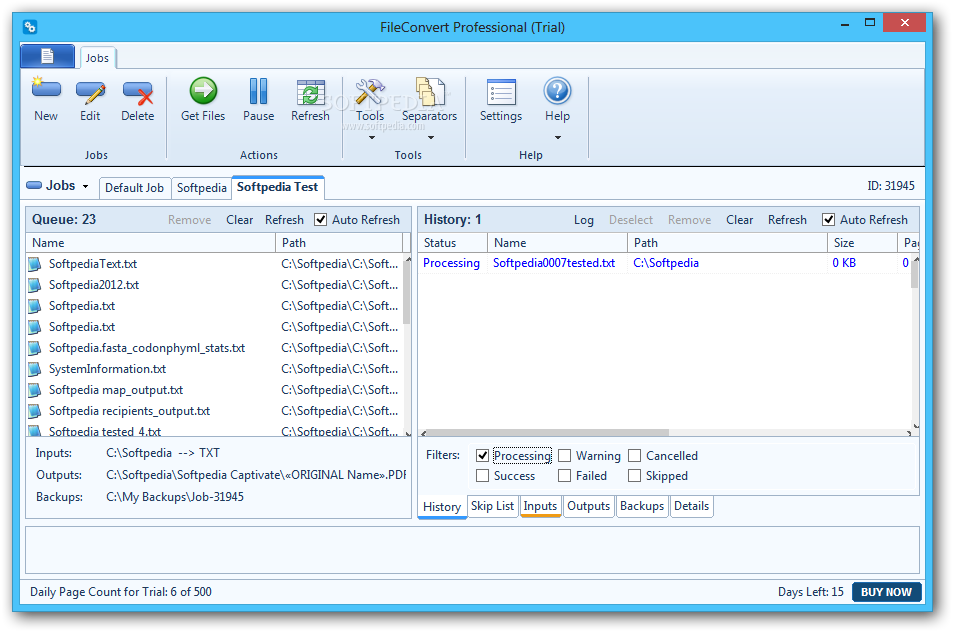953x632 pixels.
Task: Open the Details tab
Action: click(x=692, y=506)
